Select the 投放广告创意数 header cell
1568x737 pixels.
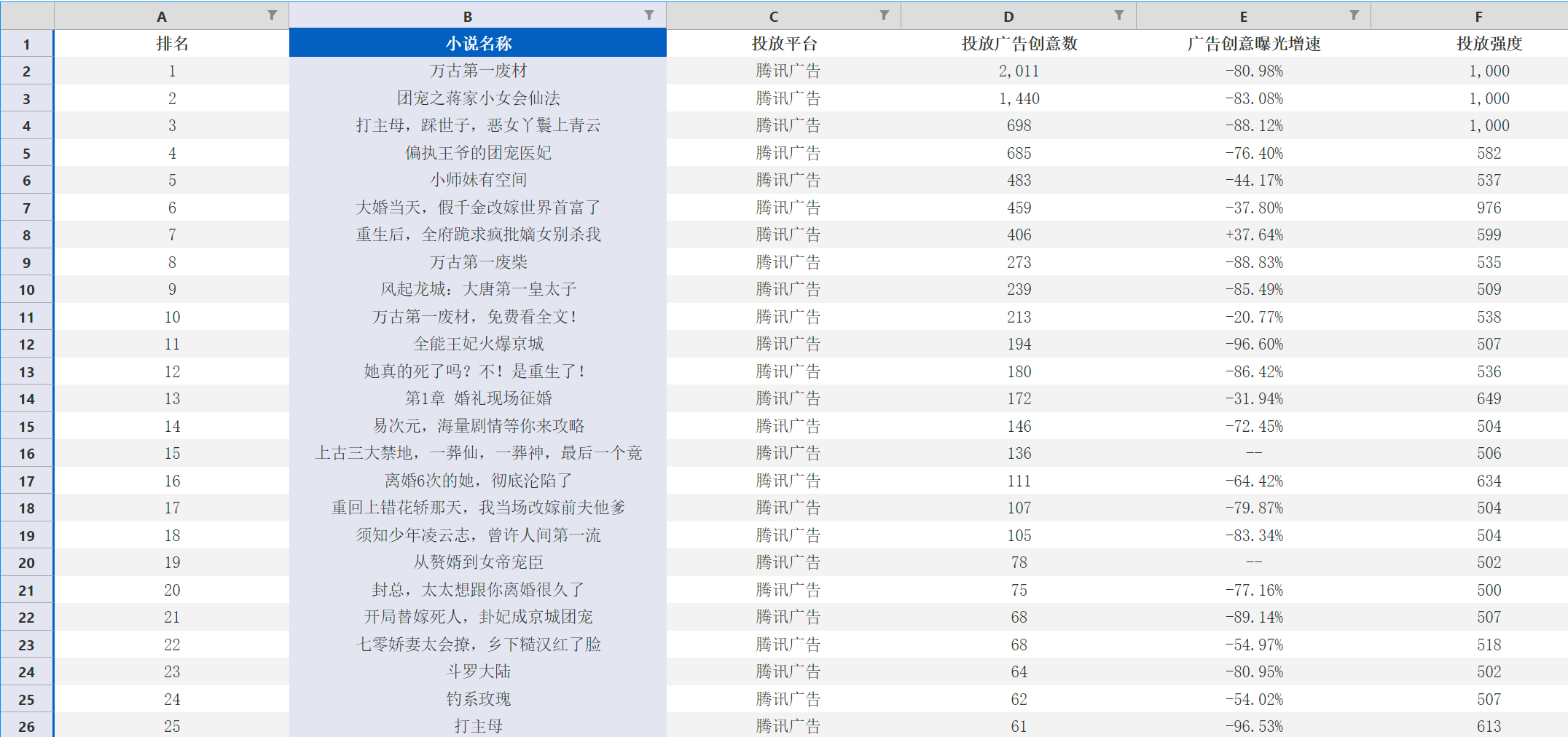1019,44
